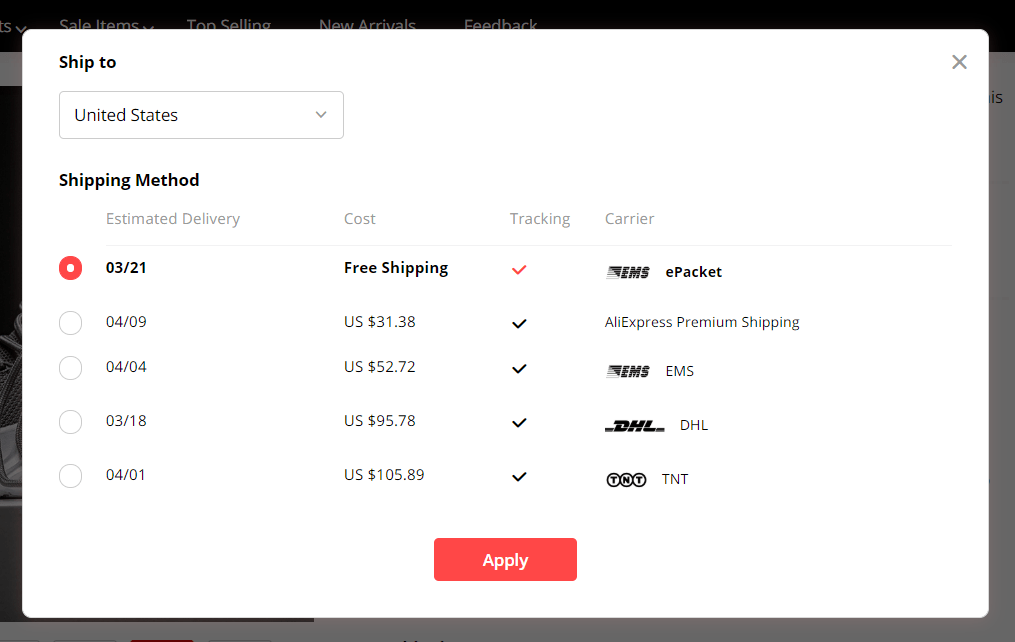The height and width of the screenshot is (642, 1015).
Task: Open the Top Selling tab
Action: pyautogui.click(x=229, y=25)
